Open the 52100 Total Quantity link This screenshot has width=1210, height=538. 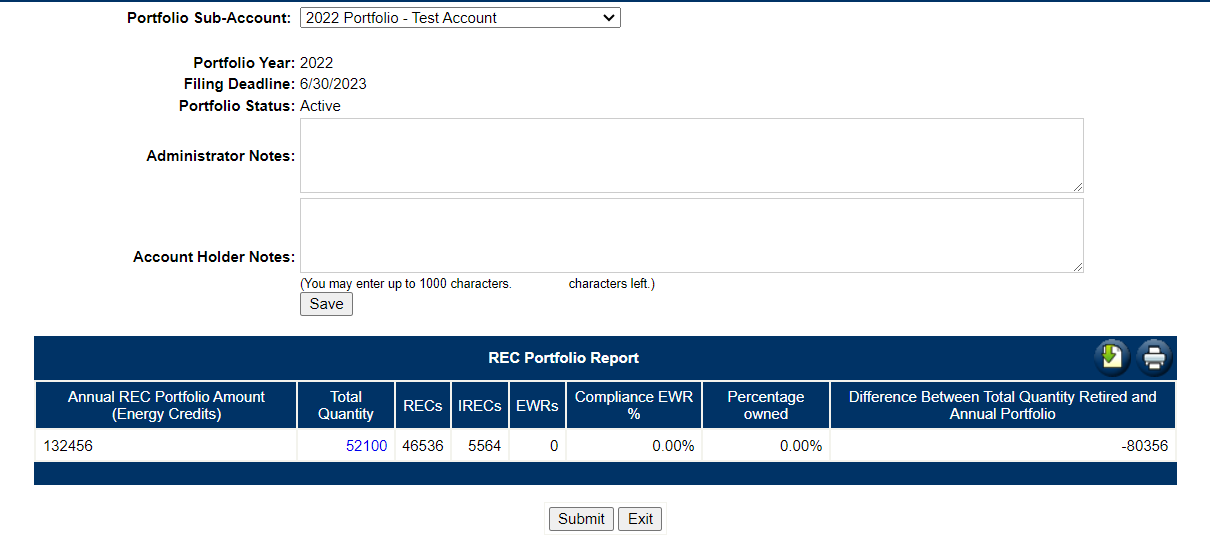[x=366, y=446]
